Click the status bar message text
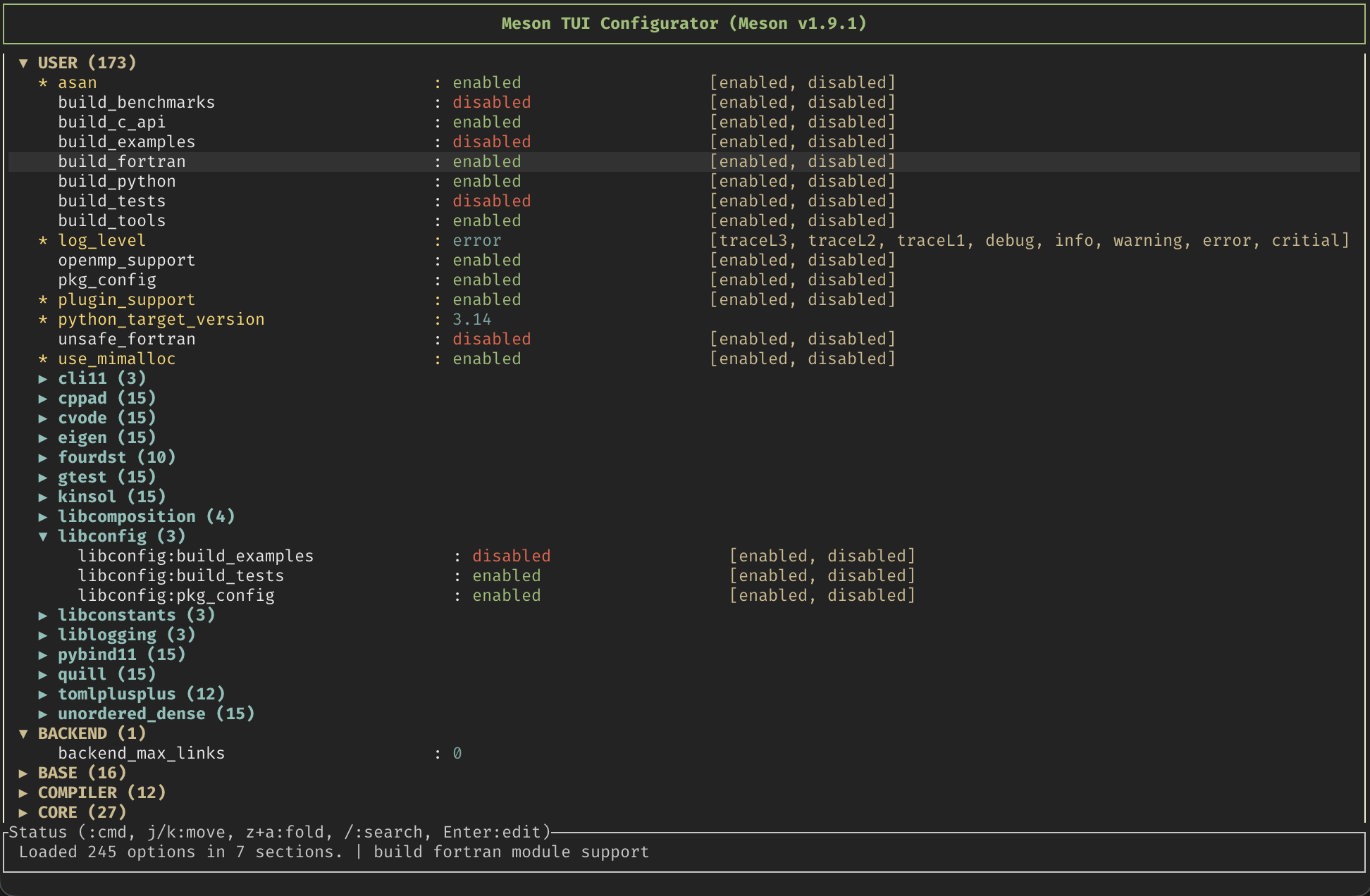 [333, 852]
